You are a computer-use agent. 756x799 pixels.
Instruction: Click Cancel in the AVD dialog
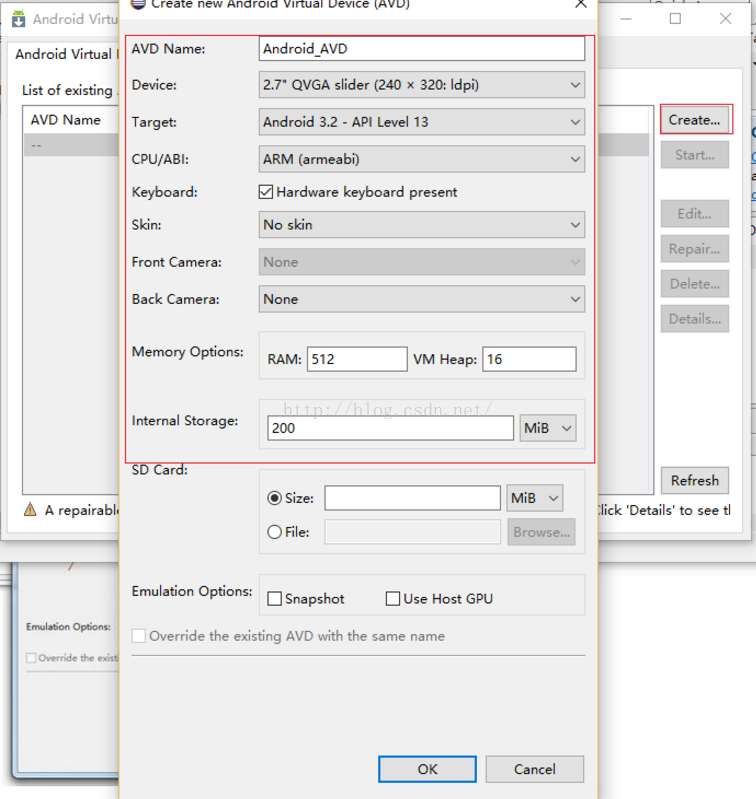(x=534, y=769)
